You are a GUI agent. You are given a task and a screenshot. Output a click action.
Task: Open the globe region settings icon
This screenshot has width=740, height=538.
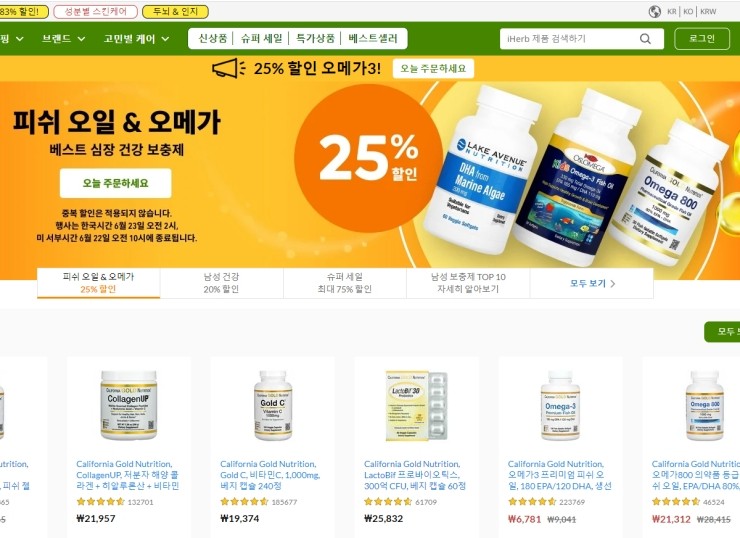[x=655, y=12]
